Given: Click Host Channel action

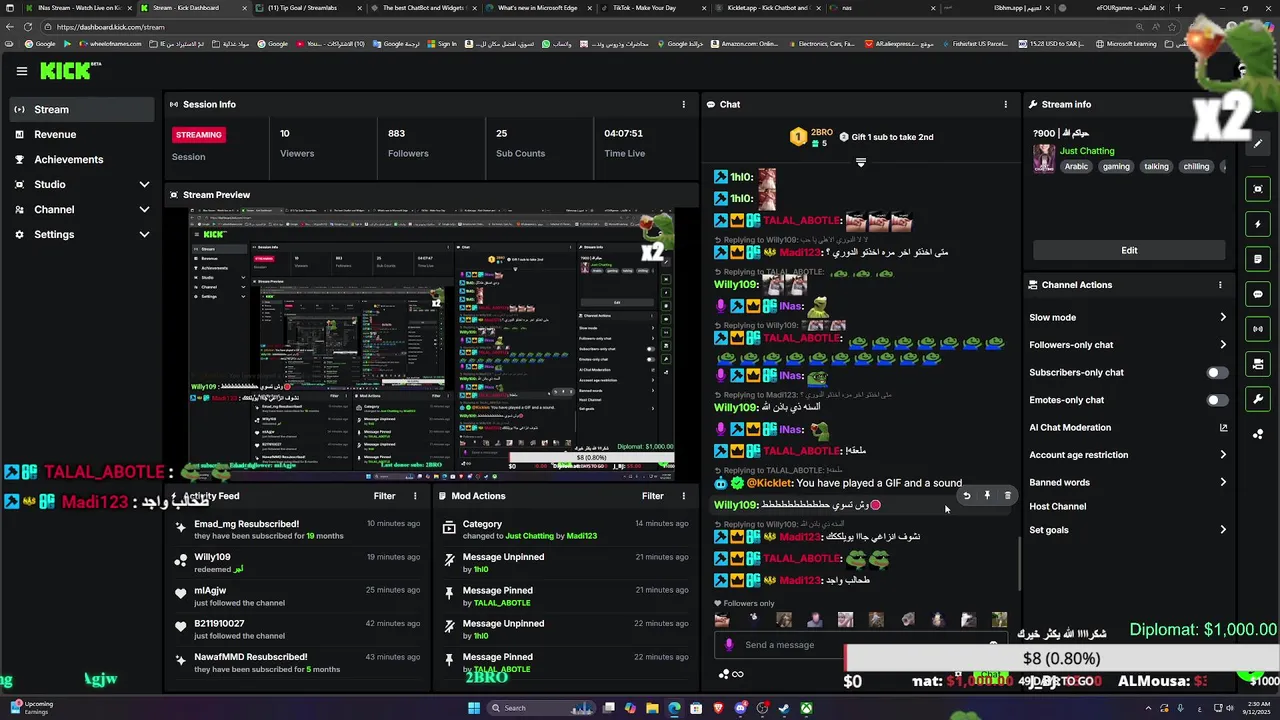Looking at the screenshot, I should pyautogui.click(x=1057, y=507).
